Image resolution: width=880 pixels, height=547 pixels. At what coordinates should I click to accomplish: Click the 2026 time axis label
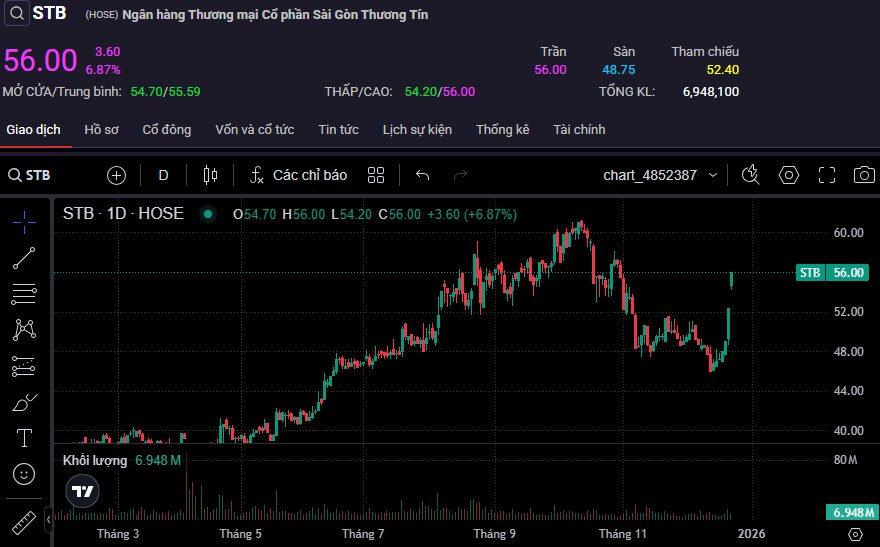[x=751, y=534]
